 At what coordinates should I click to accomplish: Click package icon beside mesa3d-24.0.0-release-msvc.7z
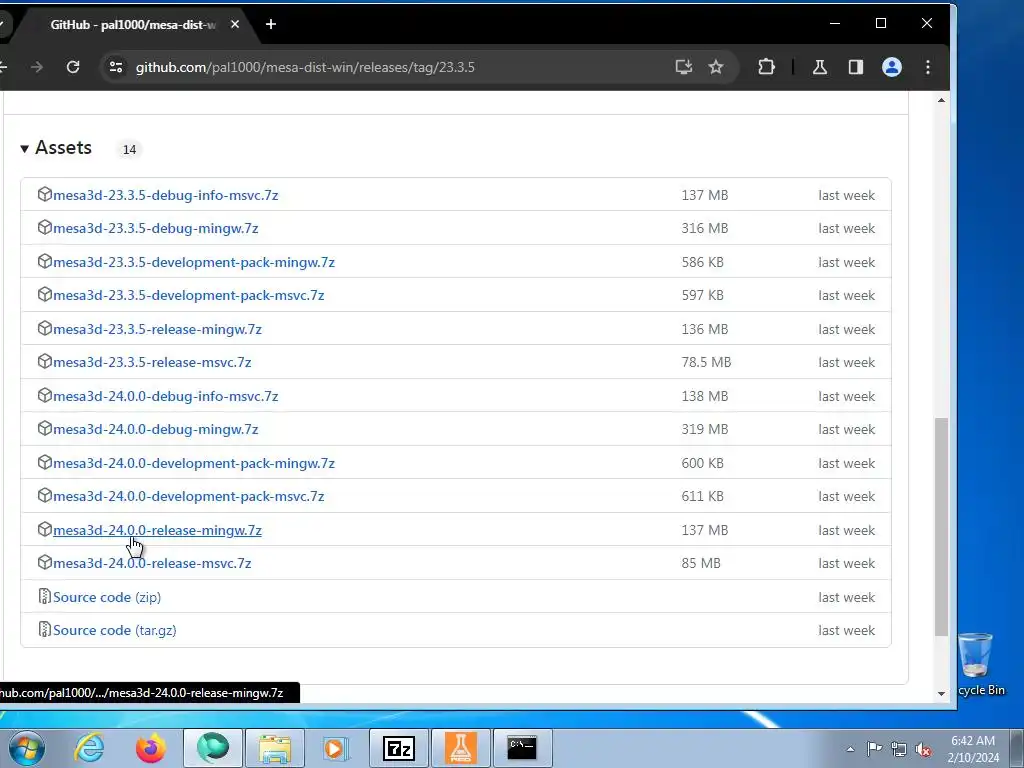tap(44, 562)
